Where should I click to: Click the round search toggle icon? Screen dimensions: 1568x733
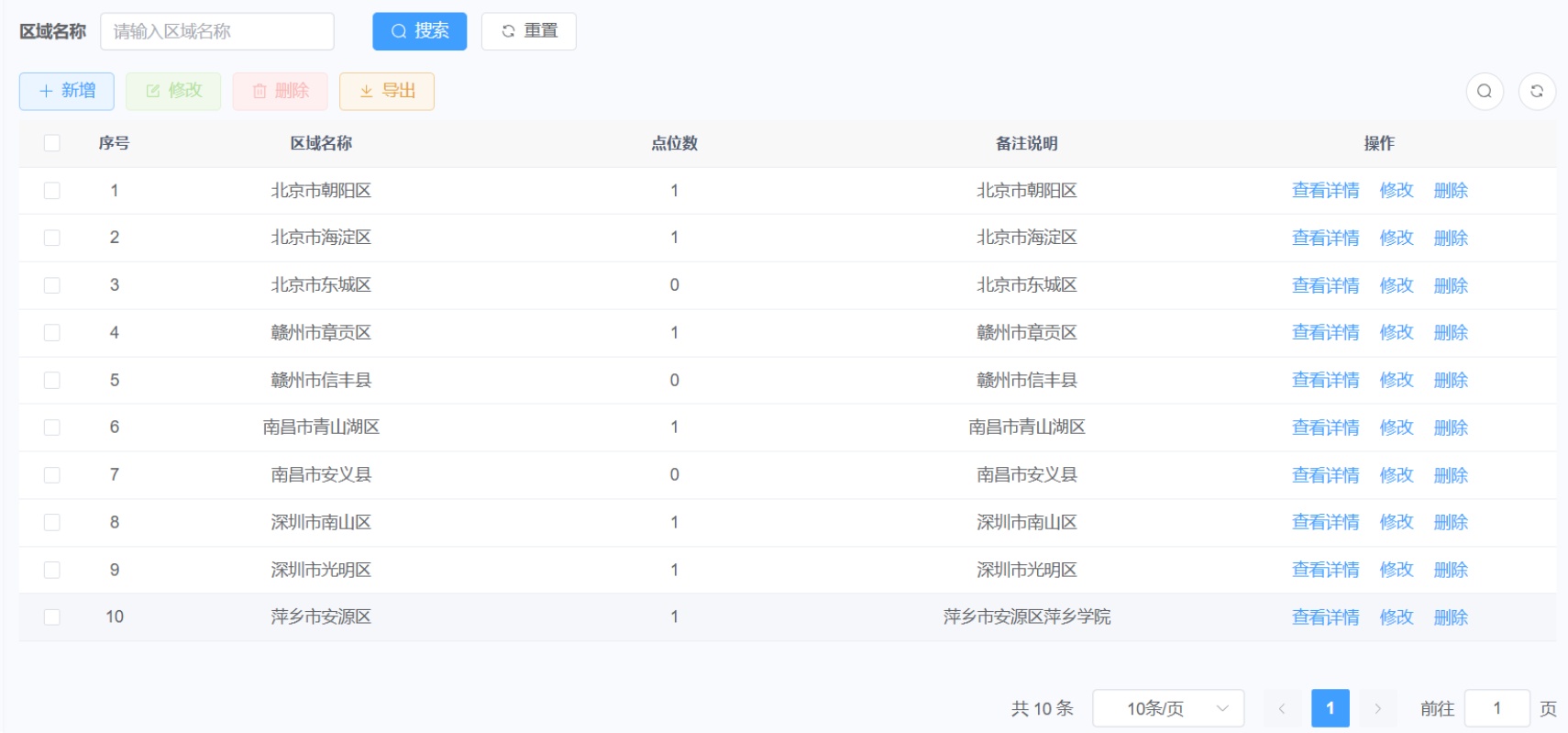(1484, 91)
